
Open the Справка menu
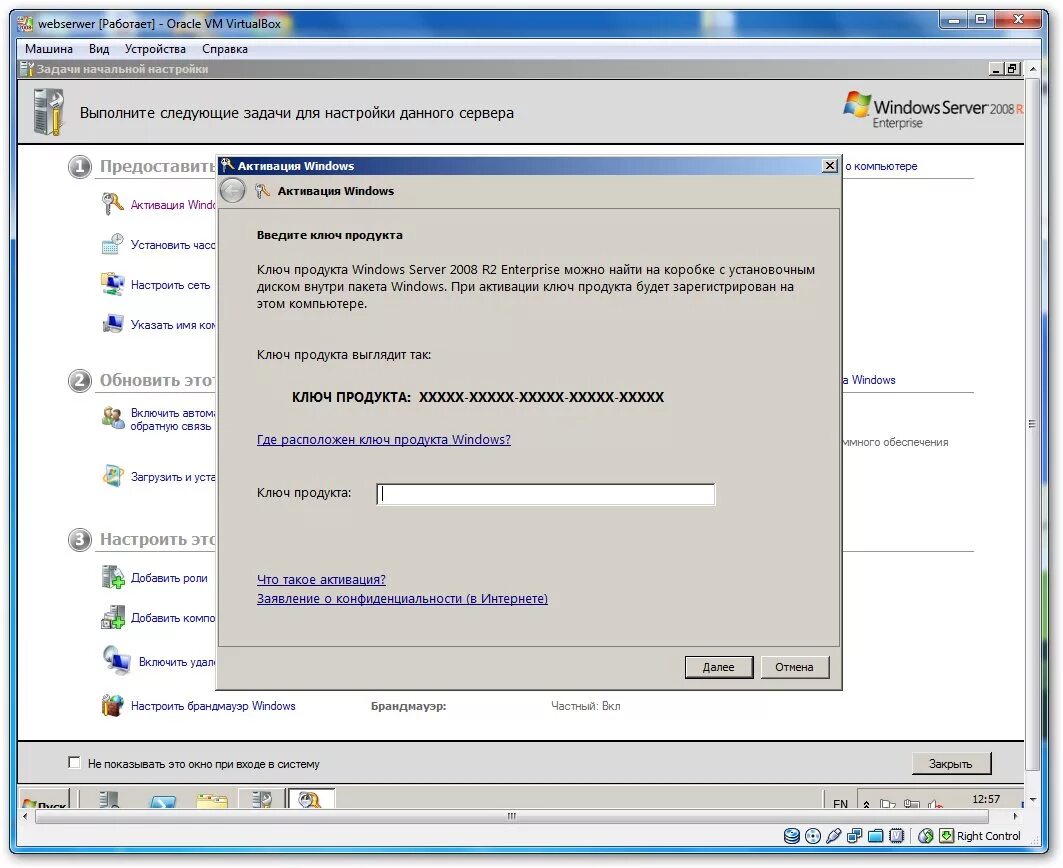224,49
